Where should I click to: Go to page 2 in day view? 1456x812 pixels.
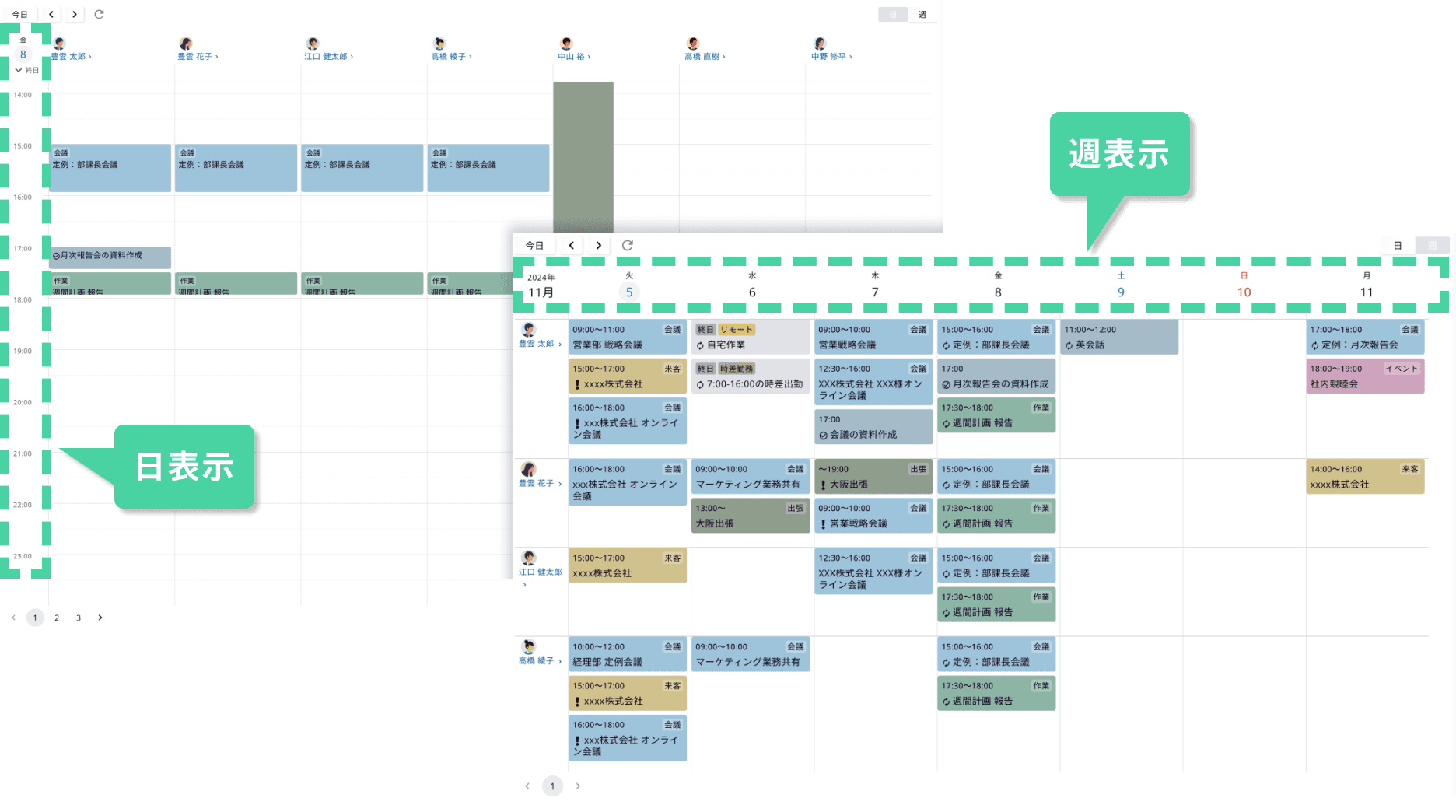[x=57, y=618]
